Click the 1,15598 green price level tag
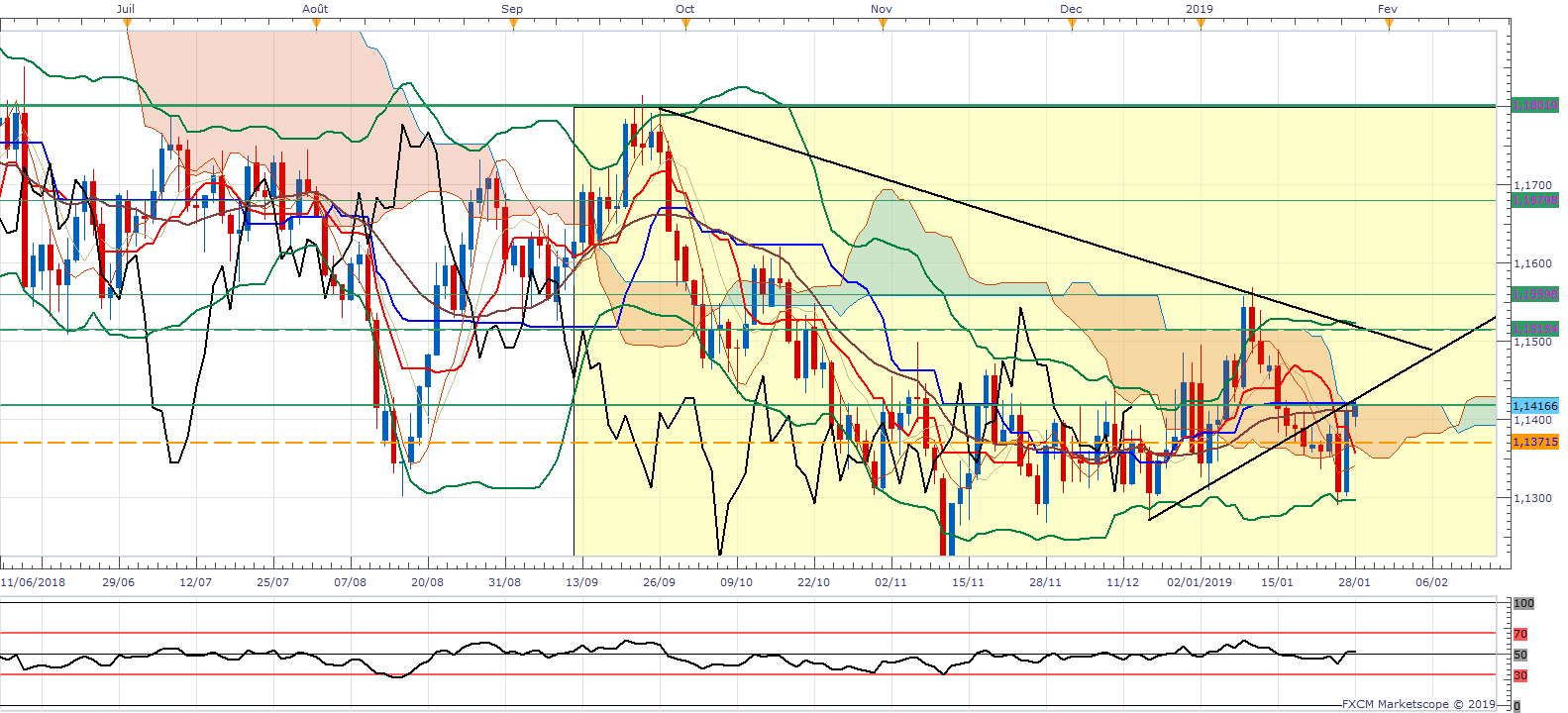 (x=1535, y=295)
